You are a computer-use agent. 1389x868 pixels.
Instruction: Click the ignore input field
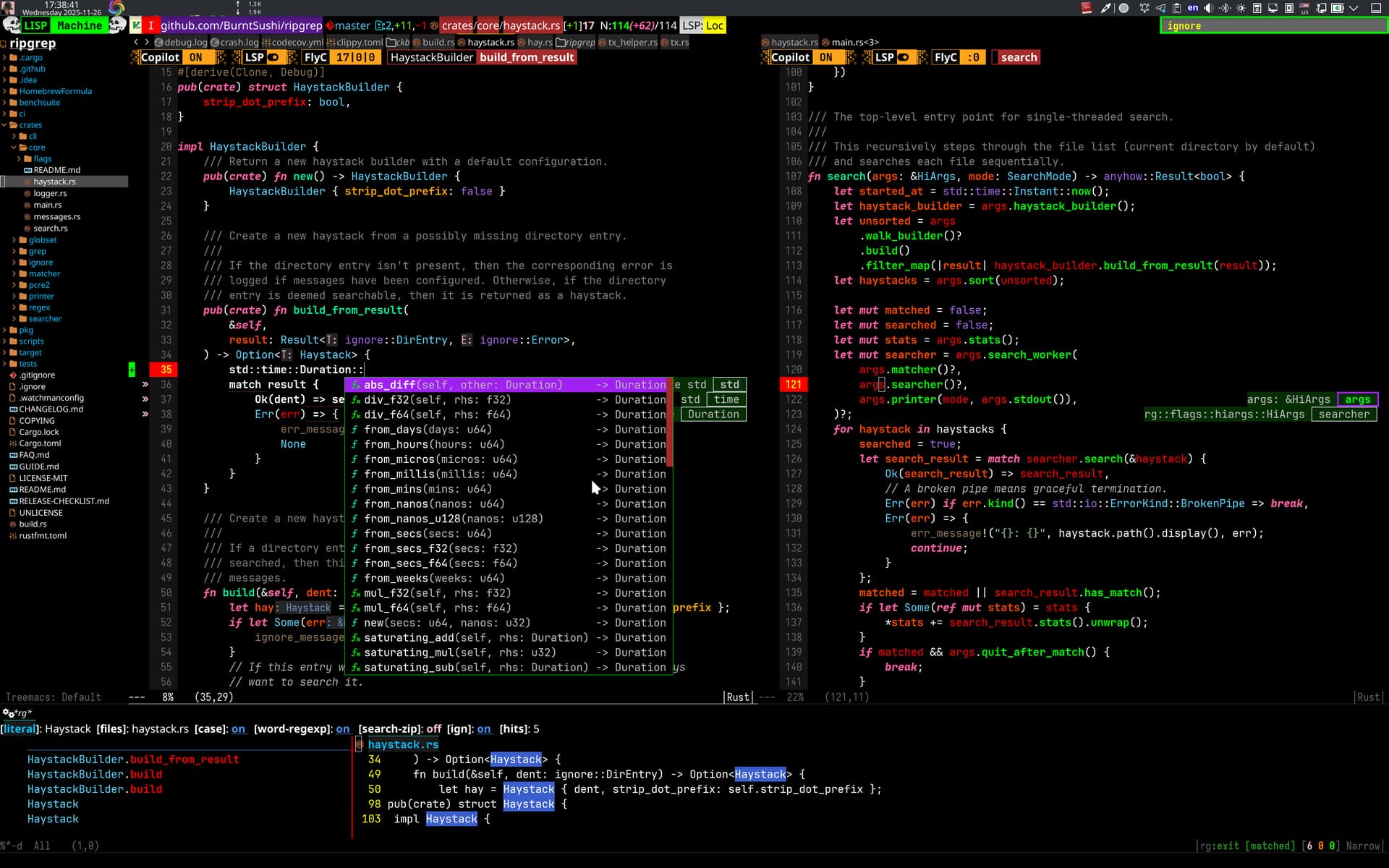click(1272, 25)
